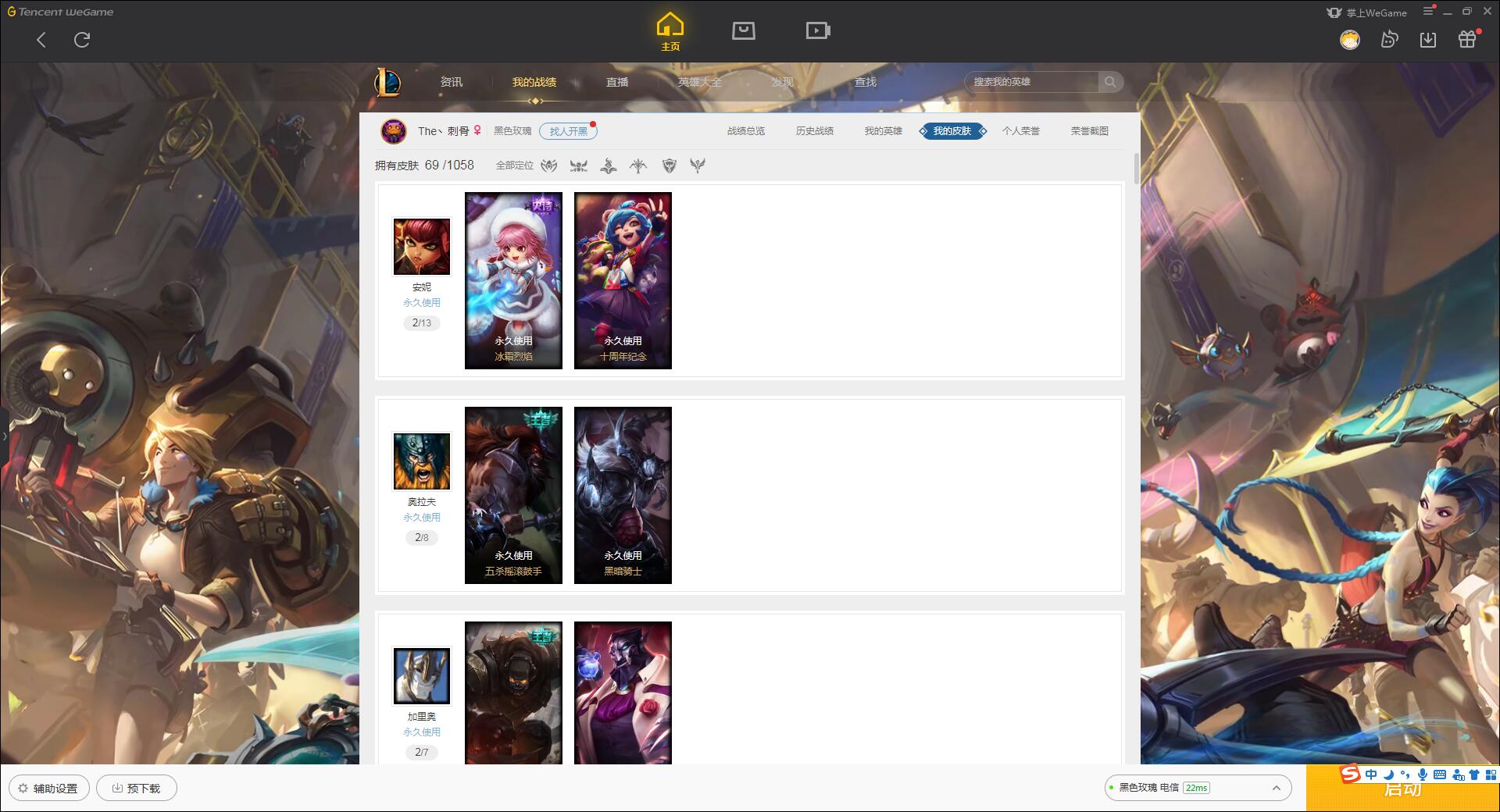The height and width of the screenshot is (812, 1500).
Task: Toggle Sogou punctuation mode icon
Action: 1405,775
